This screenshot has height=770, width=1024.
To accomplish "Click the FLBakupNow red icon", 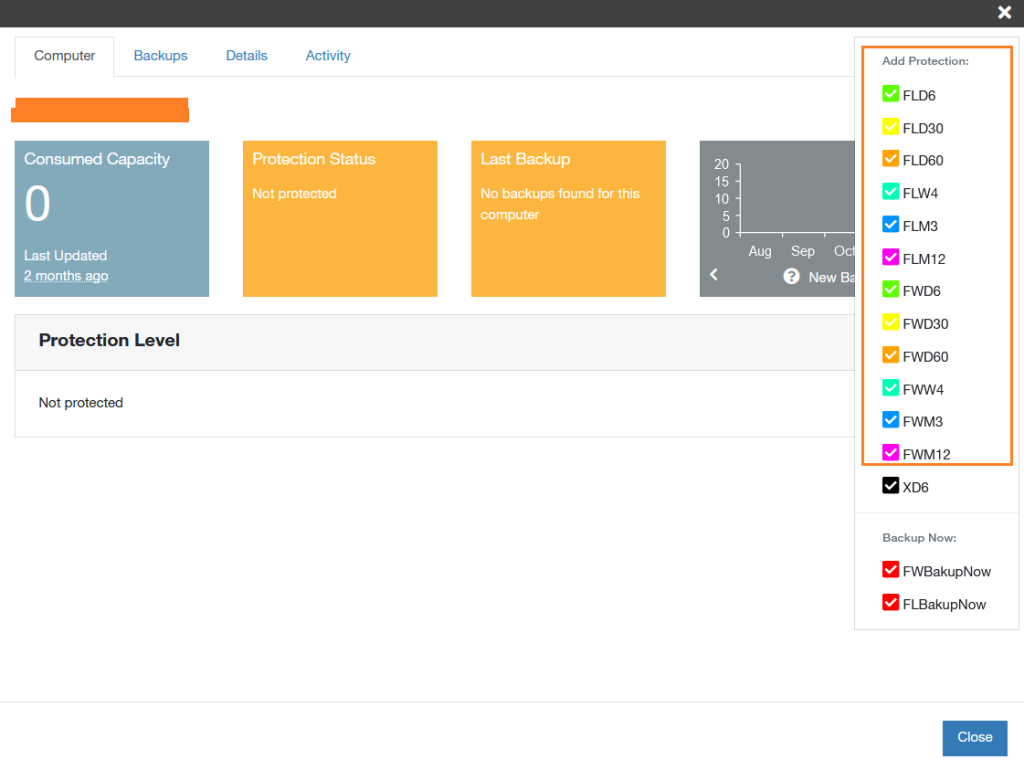I will tap(890, 603).
